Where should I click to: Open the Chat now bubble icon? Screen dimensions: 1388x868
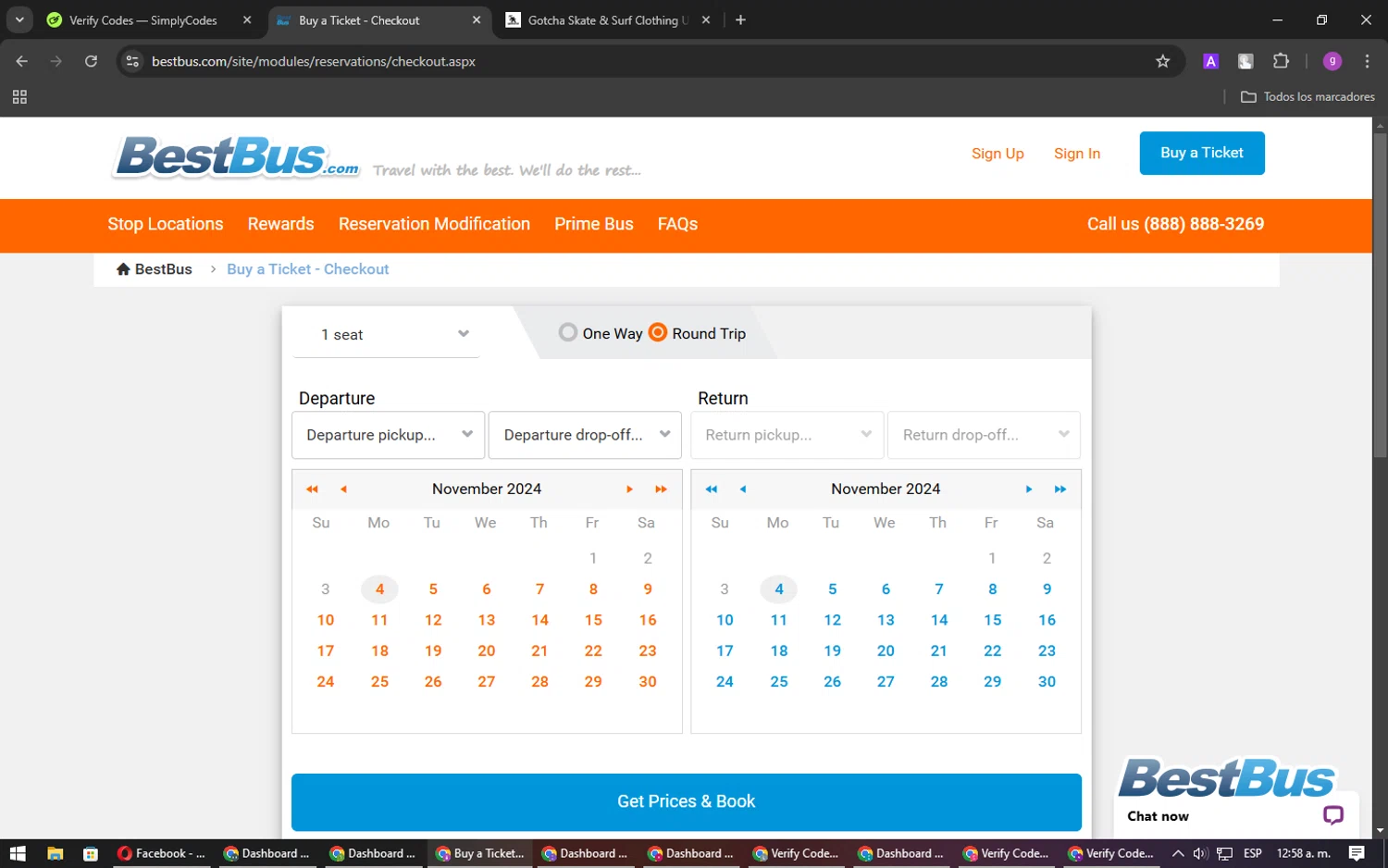1332,815
